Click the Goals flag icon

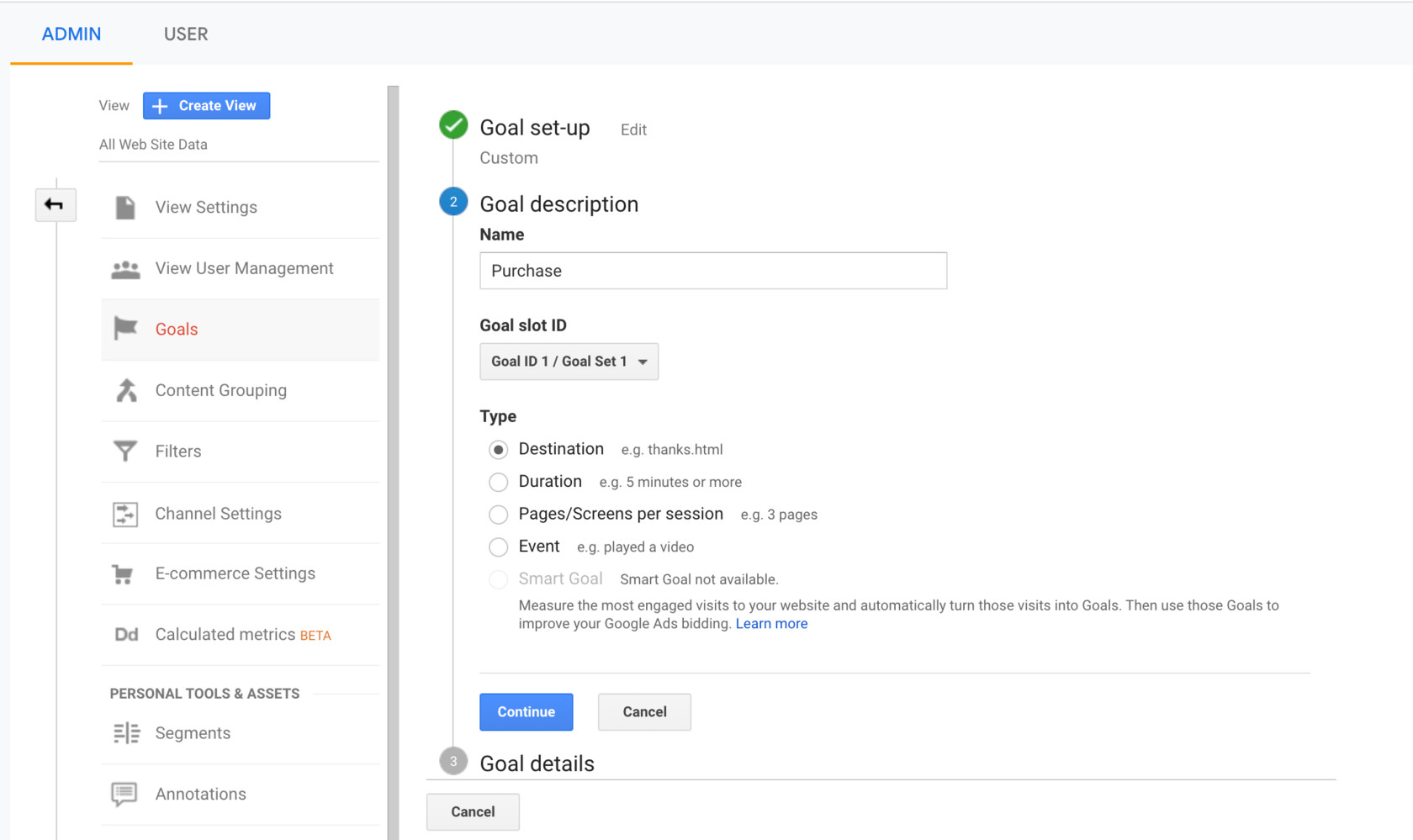[x=125, y=329]
